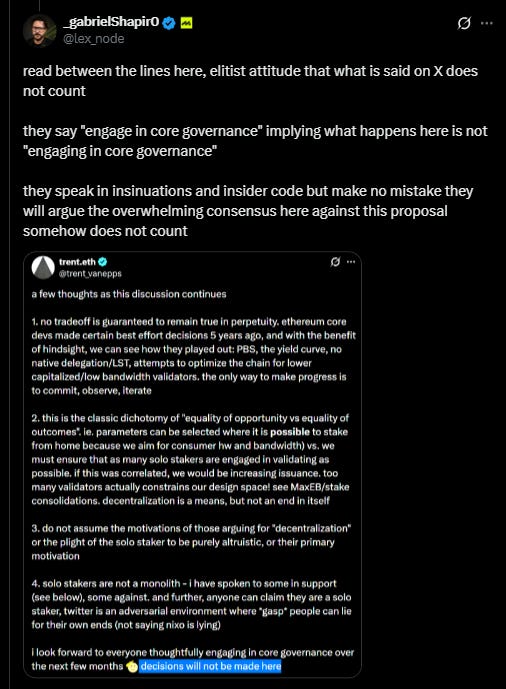
Task: Expand the three-dot menu in the quoted trent.eth post
Action: [x=351, y=262]
